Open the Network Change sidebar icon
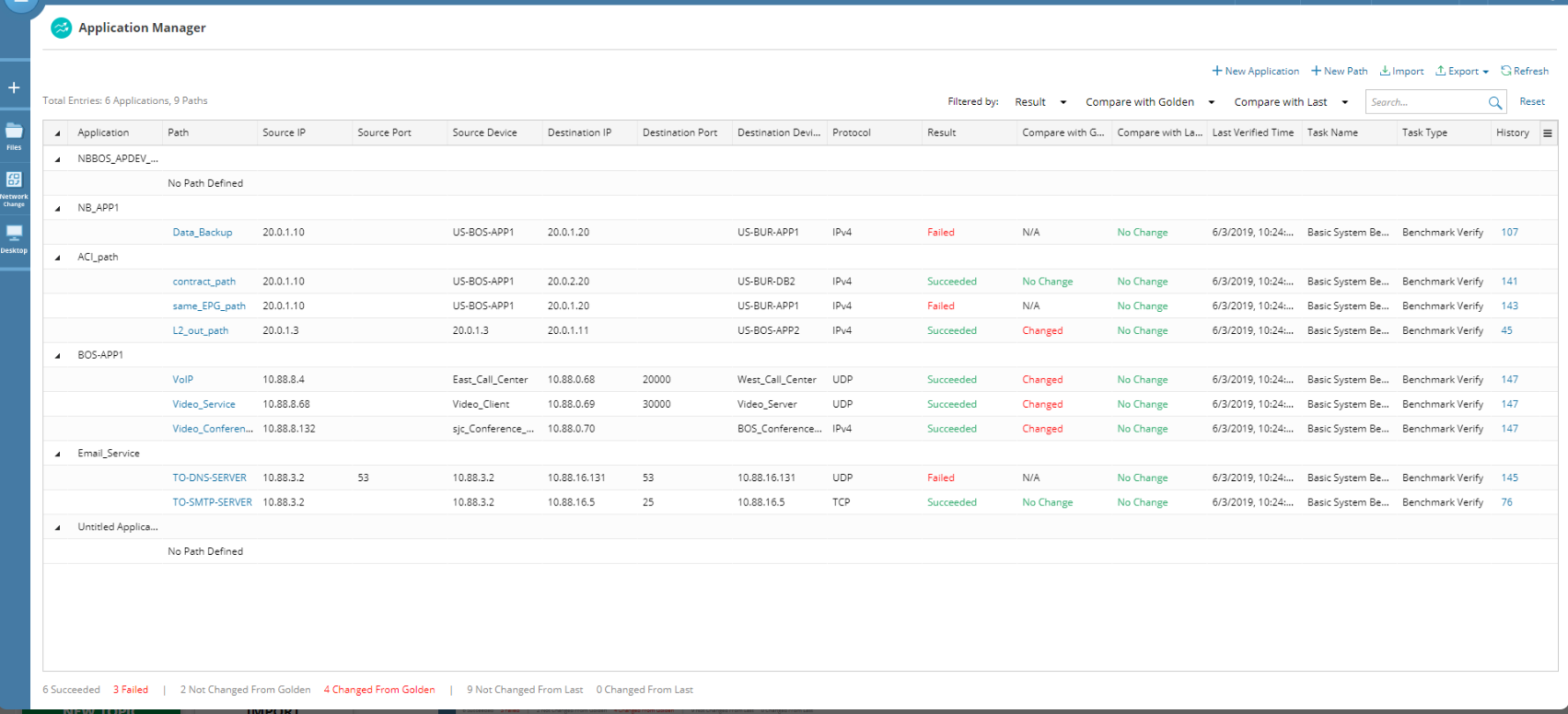1568x714 pixels. tap(14, 185)
